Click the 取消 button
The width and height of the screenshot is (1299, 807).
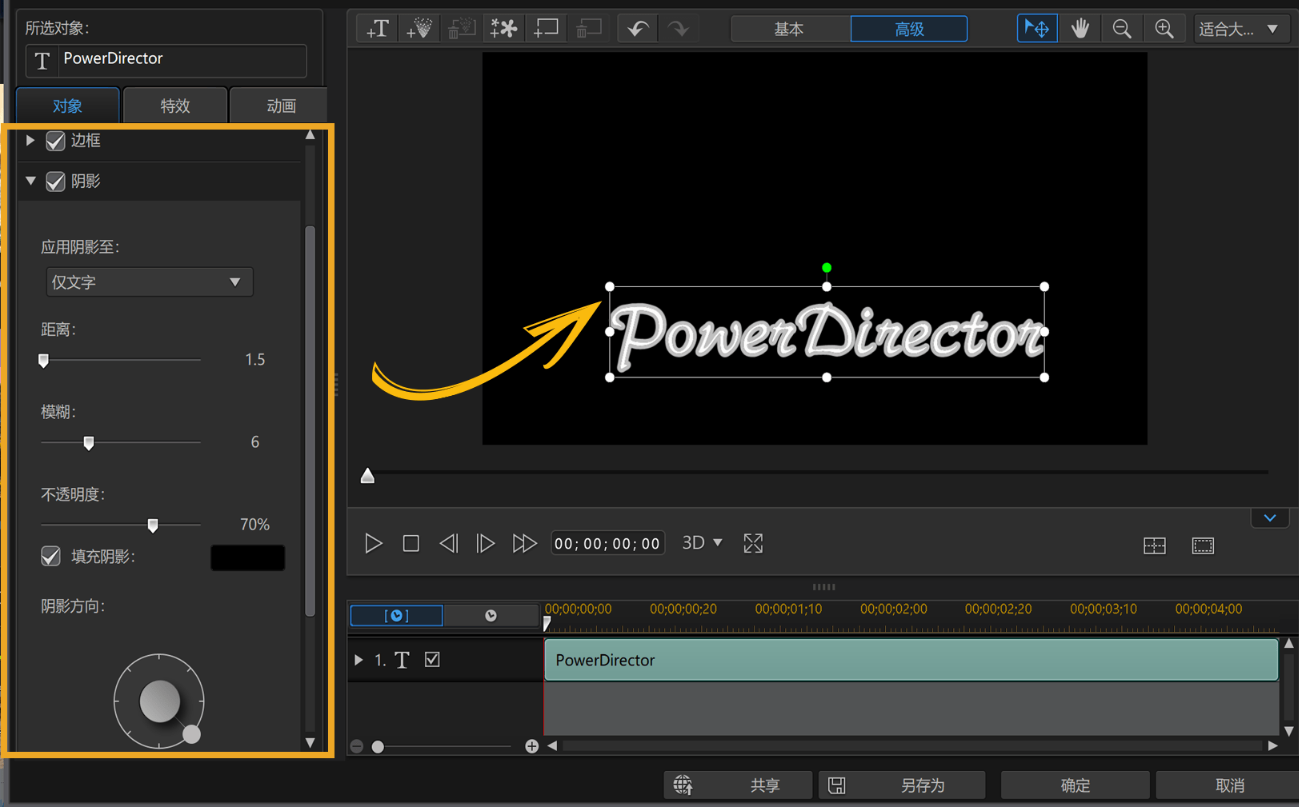pos(1229,785)
